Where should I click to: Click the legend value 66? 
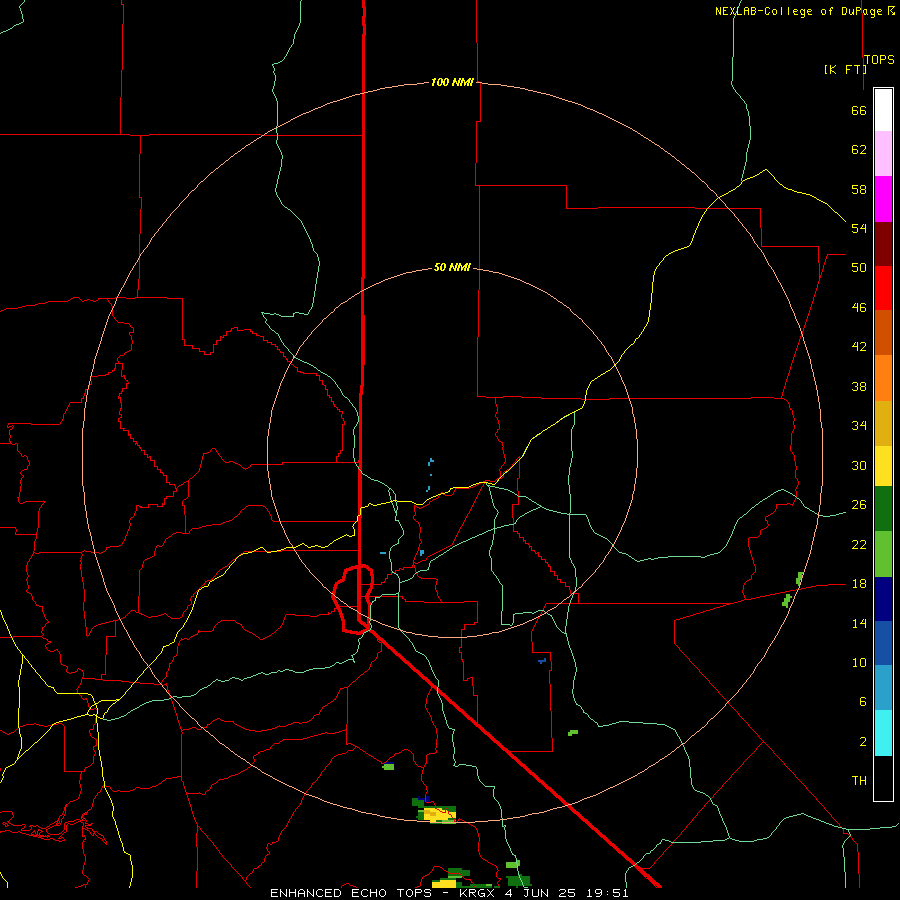coord(859,110)
